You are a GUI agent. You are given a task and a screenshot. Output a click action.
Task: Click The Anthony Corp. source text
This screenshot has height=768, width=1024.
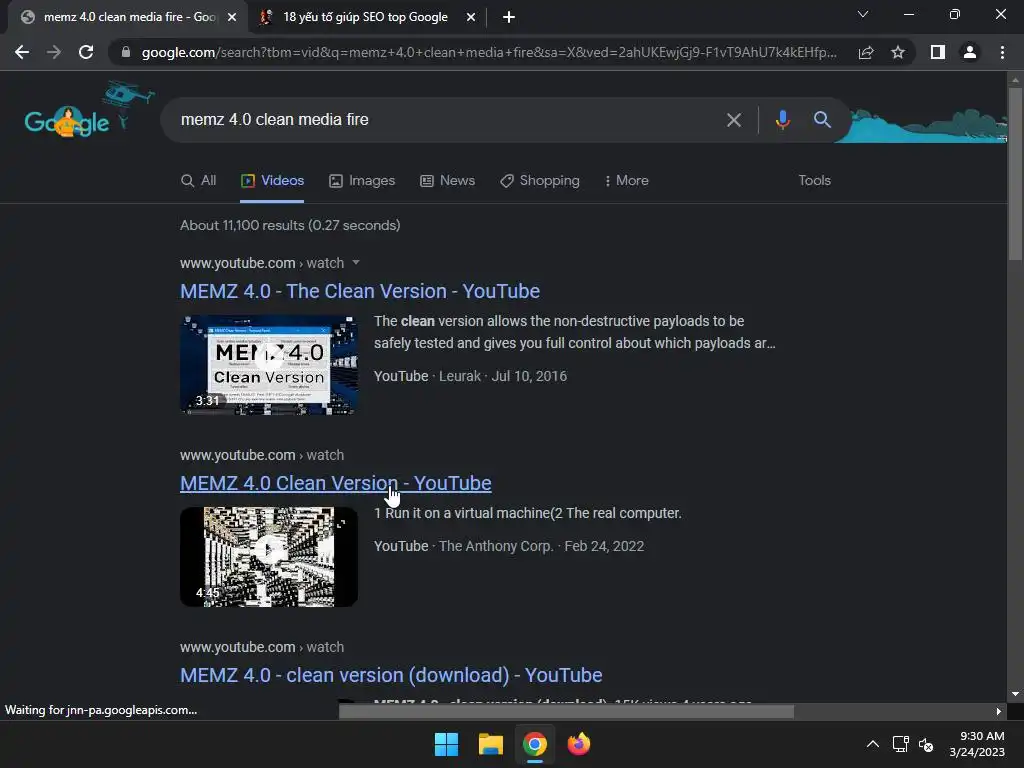[496, 546]
